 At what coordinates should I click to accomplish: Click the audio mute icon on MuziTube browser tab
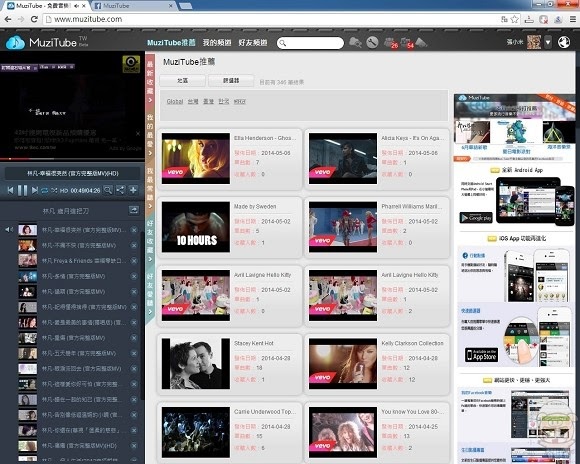coord(76,6)
